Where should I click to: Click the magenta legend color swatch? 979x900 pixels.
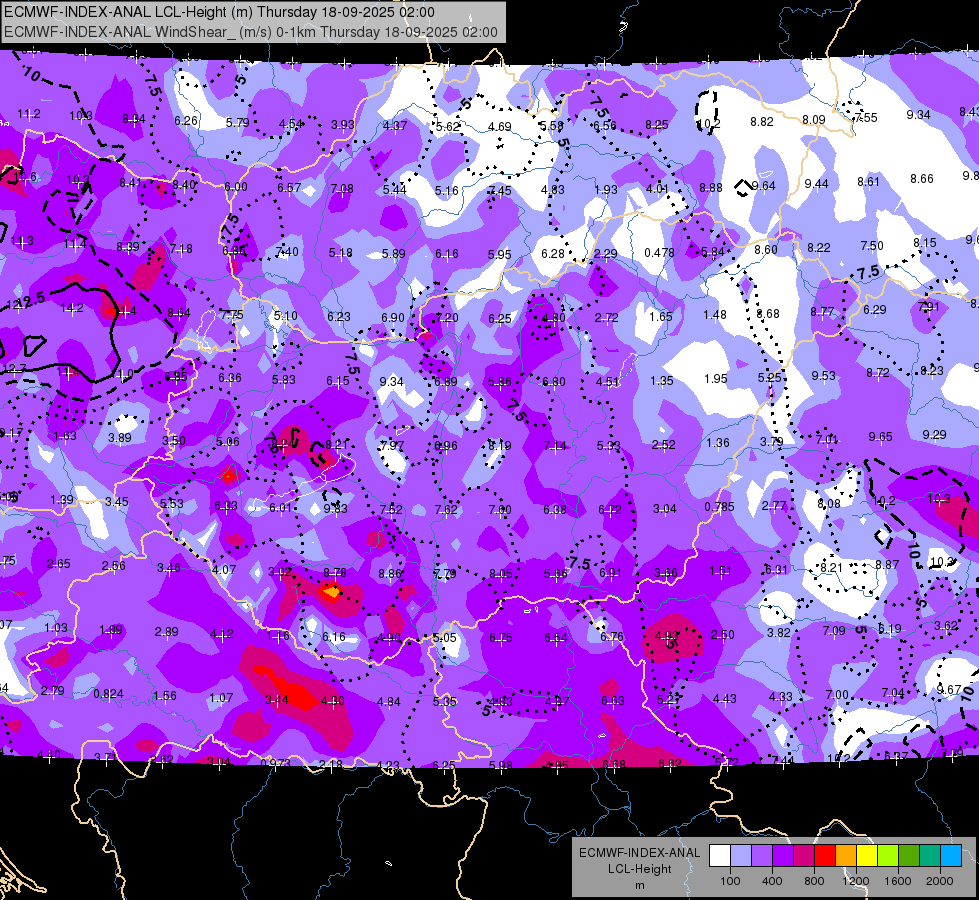tap(804, 855)
